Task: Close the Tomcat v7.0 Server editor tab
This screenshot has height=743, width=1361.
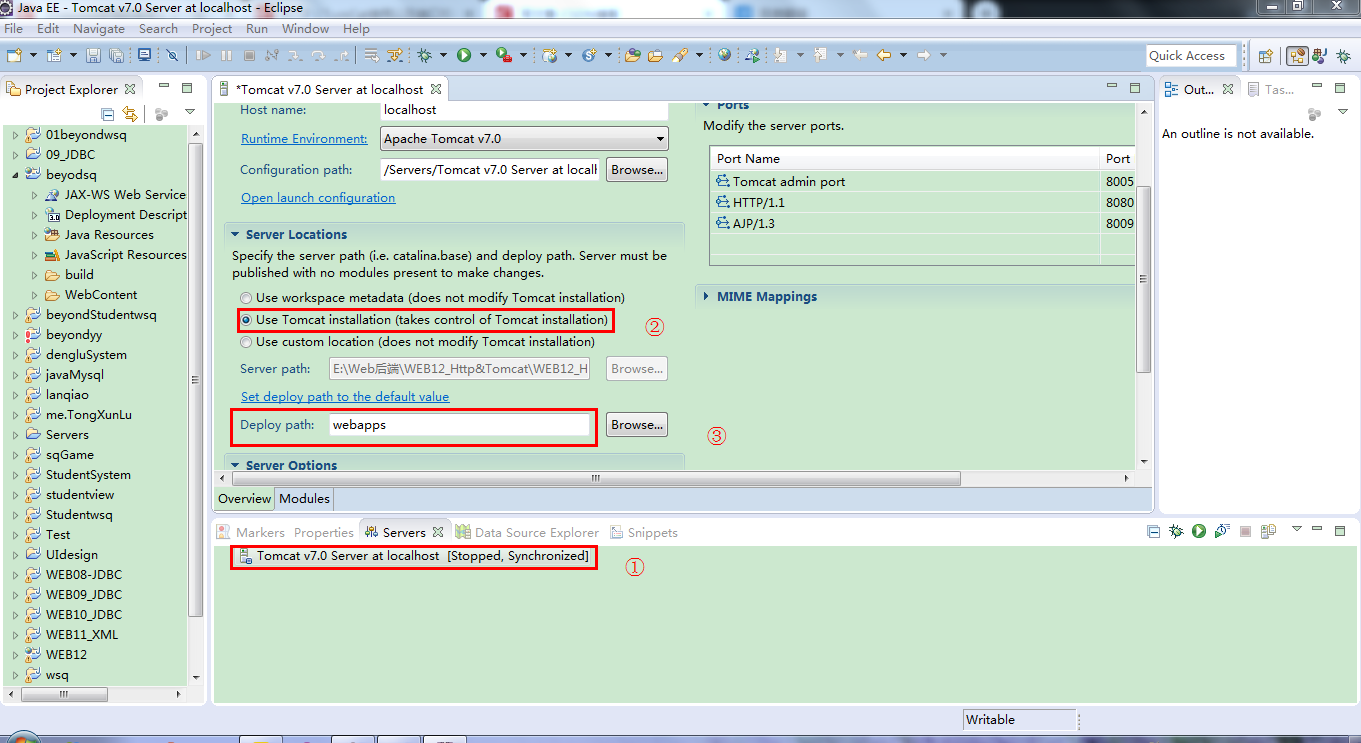Action: point(436,89)
